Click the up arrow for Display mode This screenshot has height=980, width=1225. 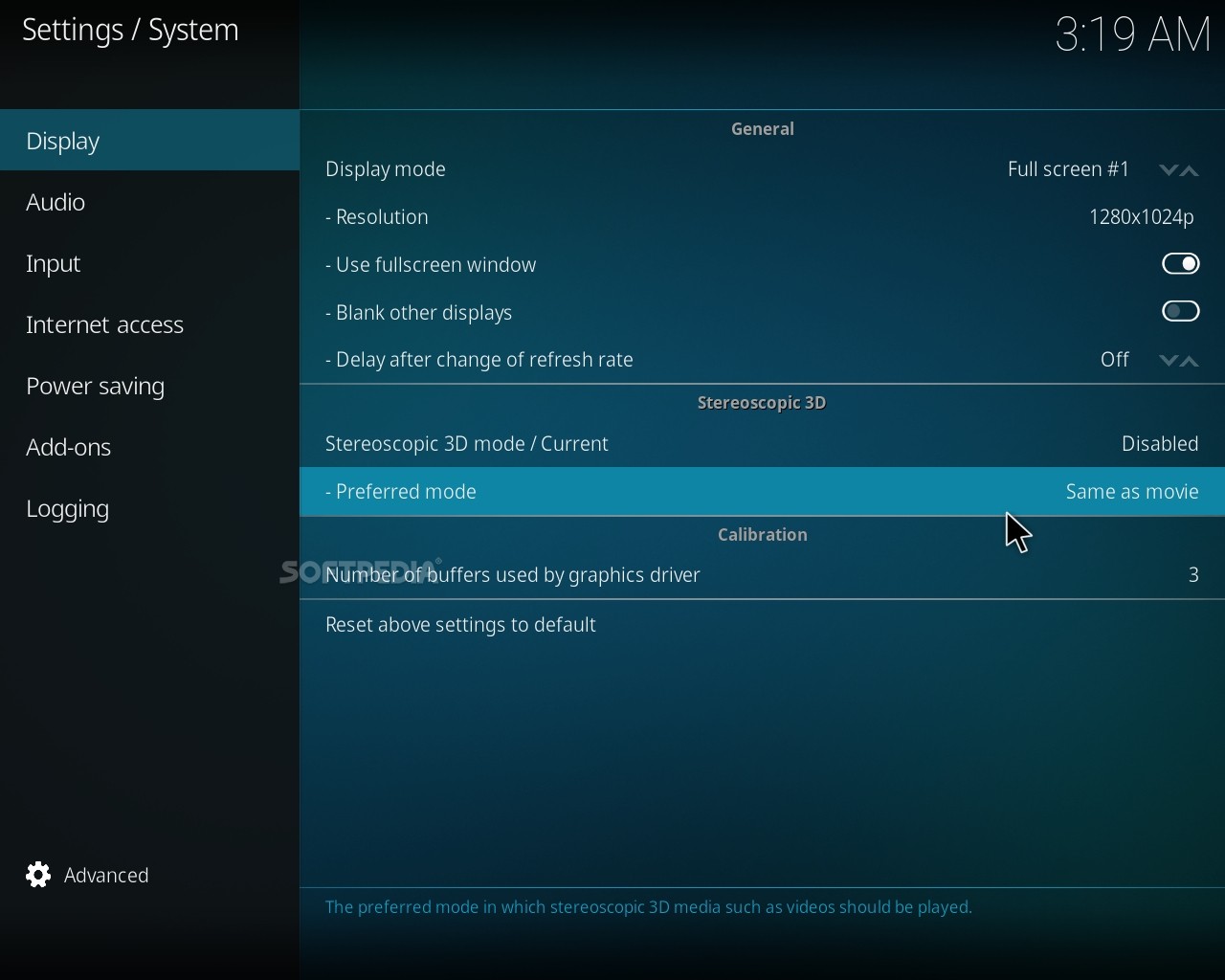(x=1191, y=171)
